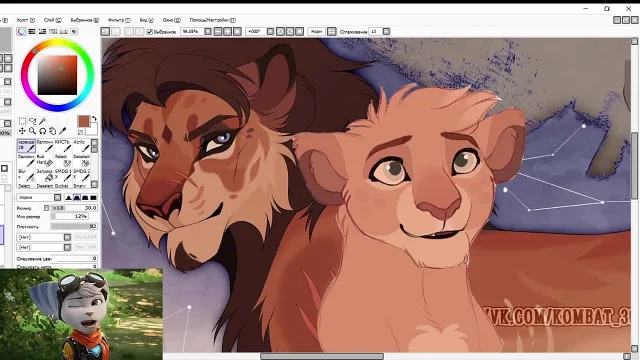Click the Норм button in the toolbar
The image size is (640, 360).
[x=316, y=31]
